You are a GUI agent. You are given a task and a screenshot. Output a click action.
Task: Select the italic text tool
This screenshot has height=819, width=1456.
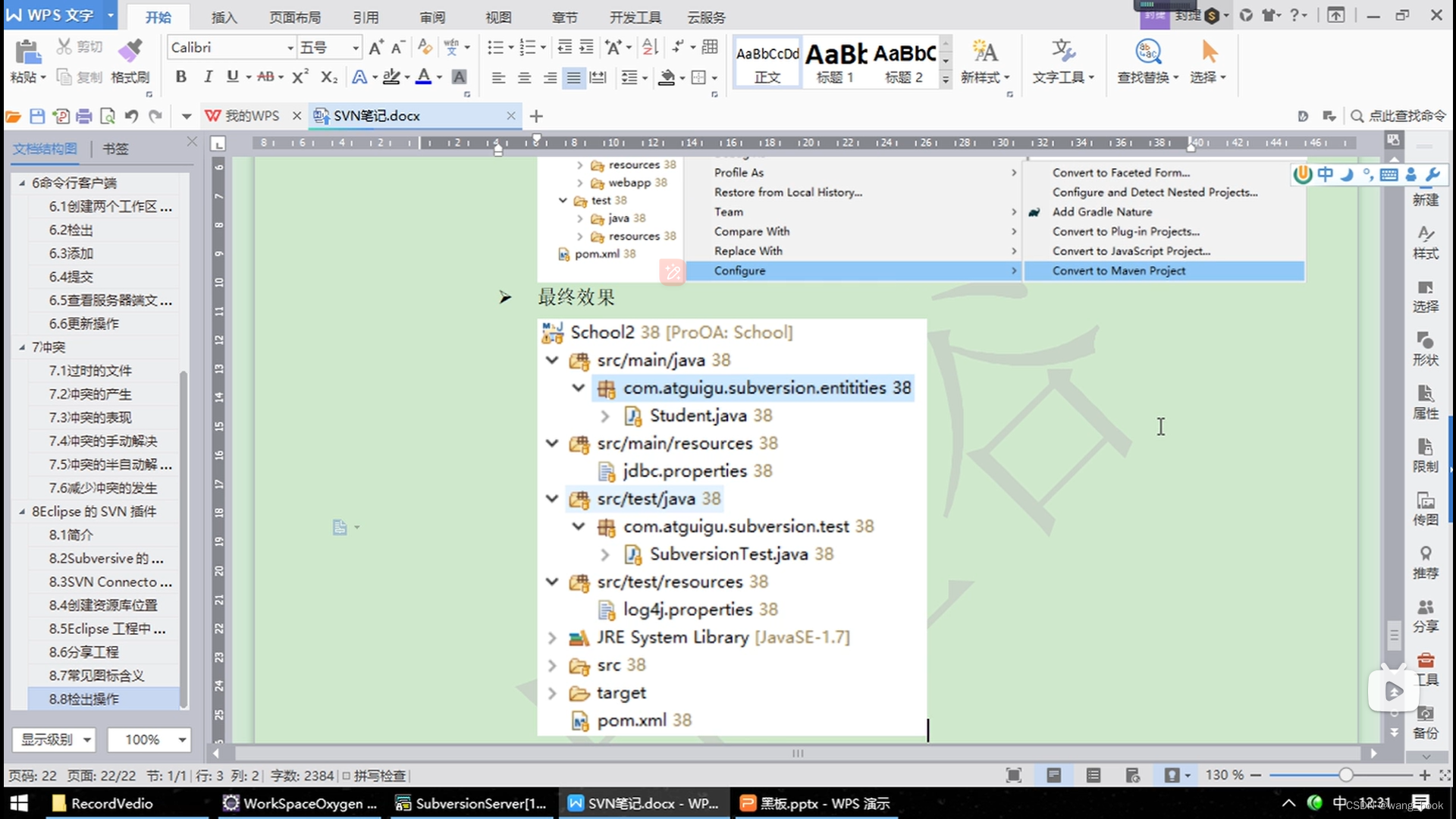point(206,77)
